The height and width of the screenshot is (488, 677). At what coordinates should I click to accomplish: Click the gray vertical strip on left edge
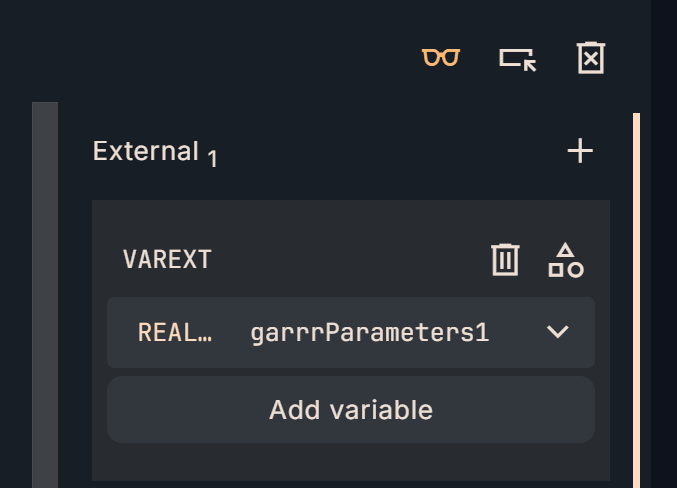45,300
